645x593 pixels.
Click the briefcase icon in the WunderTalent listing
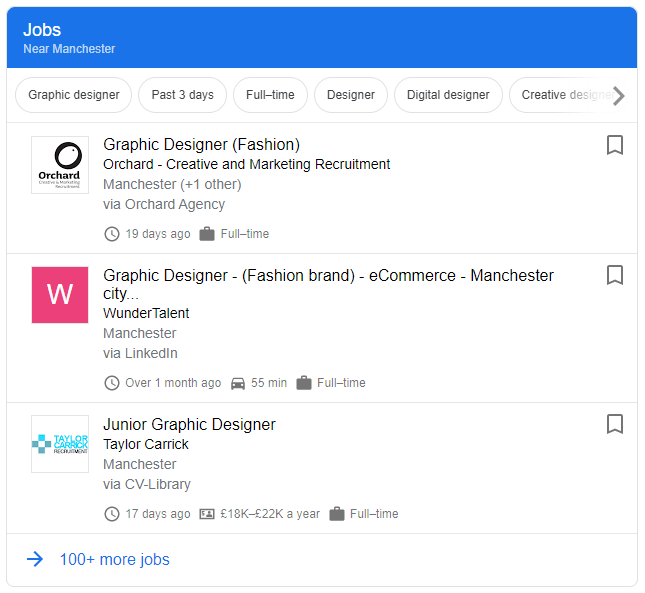point(304,383)
